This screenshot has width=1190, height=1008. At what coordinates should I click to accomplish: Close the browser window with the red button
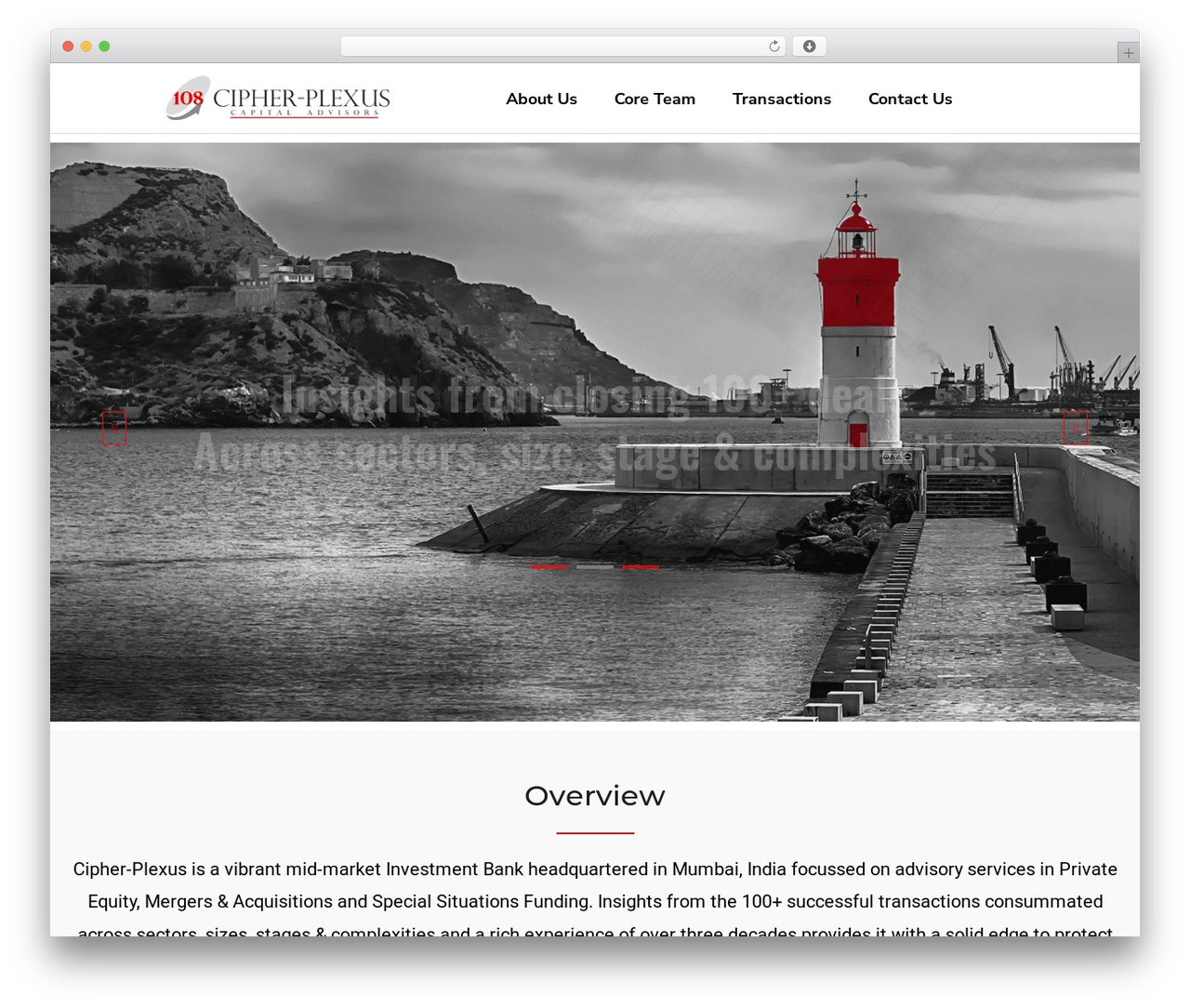pyautogui.click(x=68, y=46)
